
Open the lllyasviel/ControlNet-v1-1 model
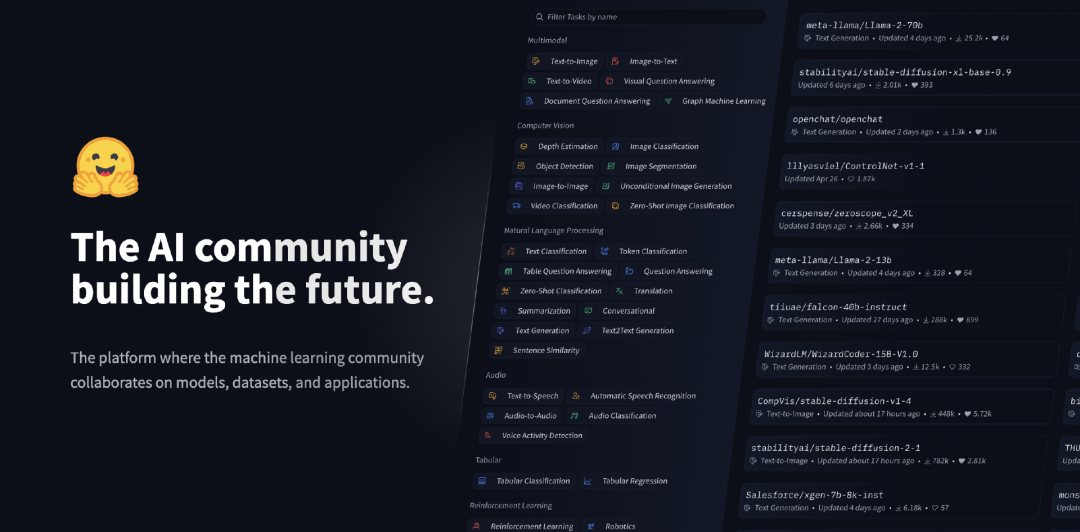(929, 172)
